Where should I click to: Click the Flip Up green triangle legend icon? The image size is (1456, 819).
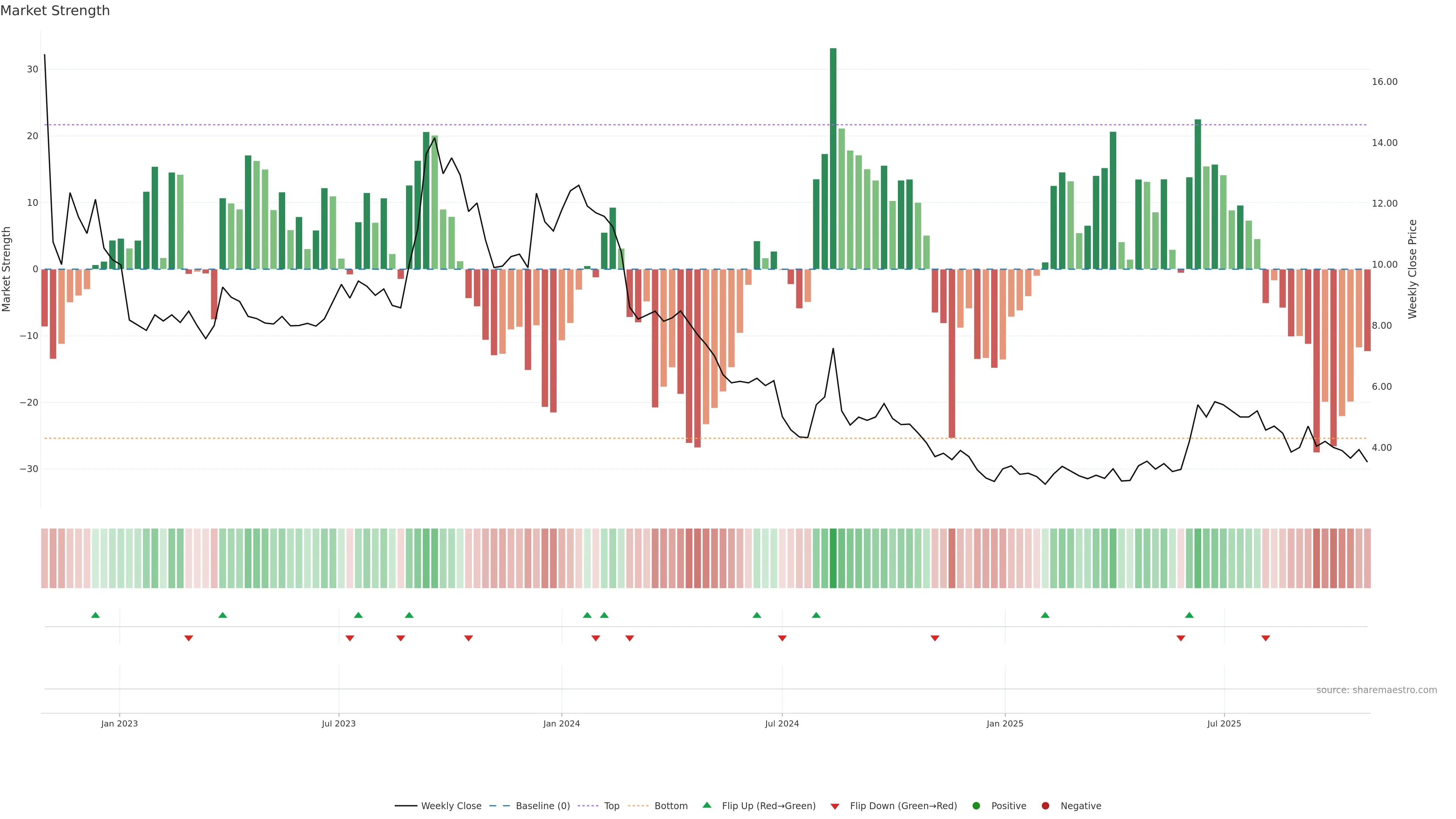point(706,805)
